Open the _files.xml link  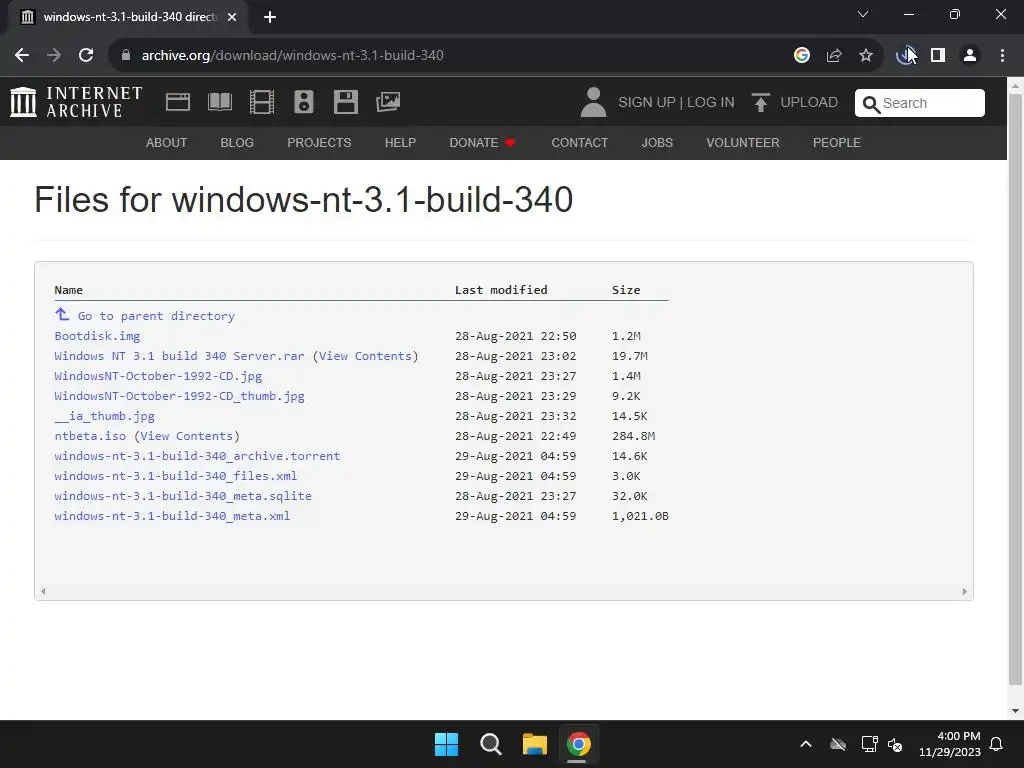coord(176,476)
